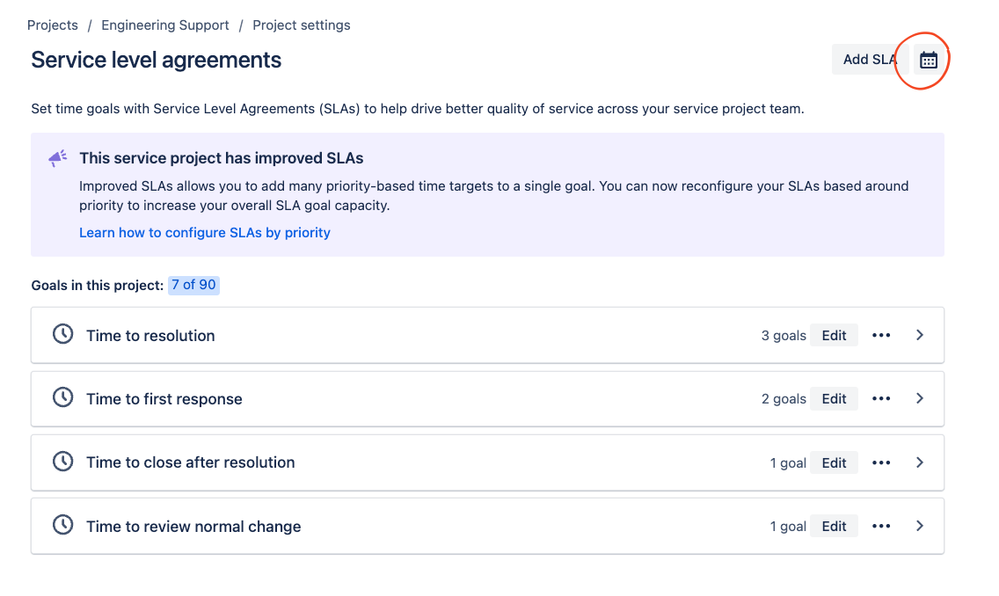Open more actions for Time to first response

[881, 399]
